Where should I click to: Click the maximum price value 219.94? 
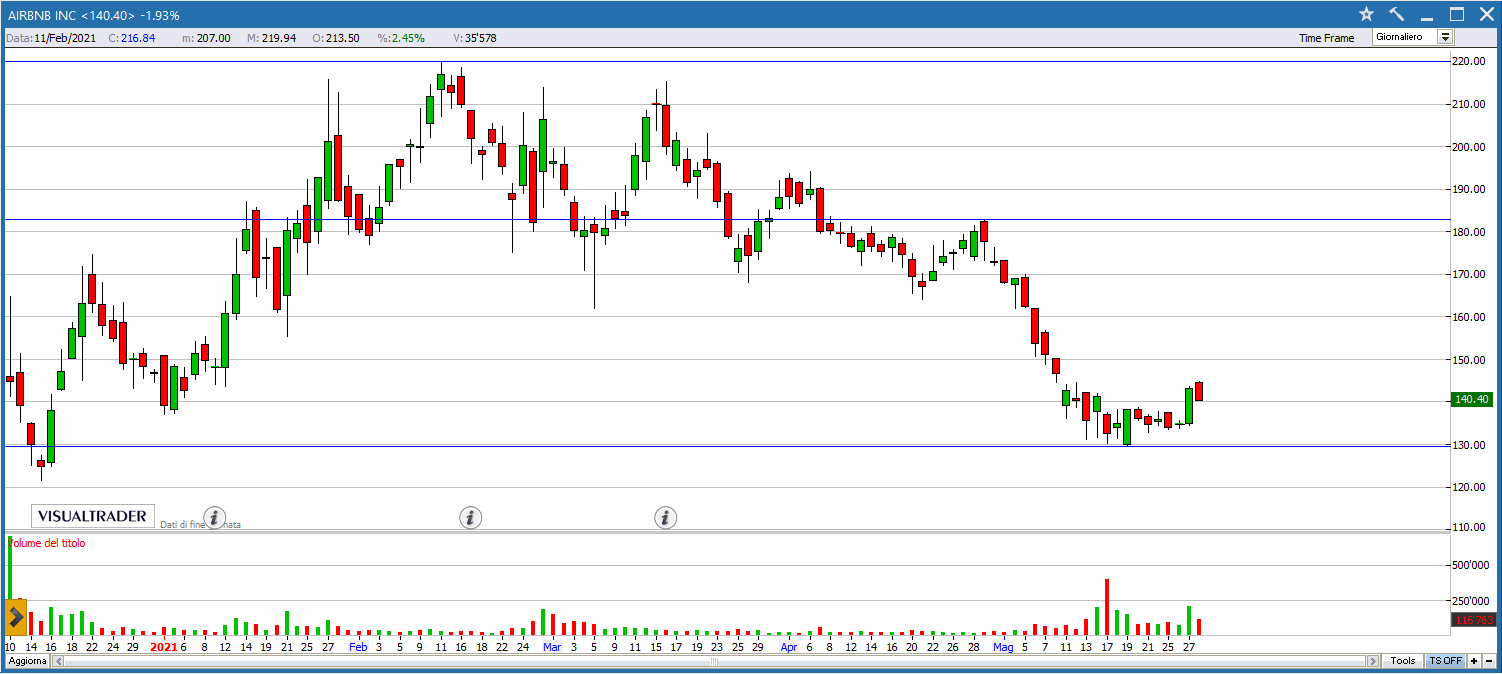[278, 38]
